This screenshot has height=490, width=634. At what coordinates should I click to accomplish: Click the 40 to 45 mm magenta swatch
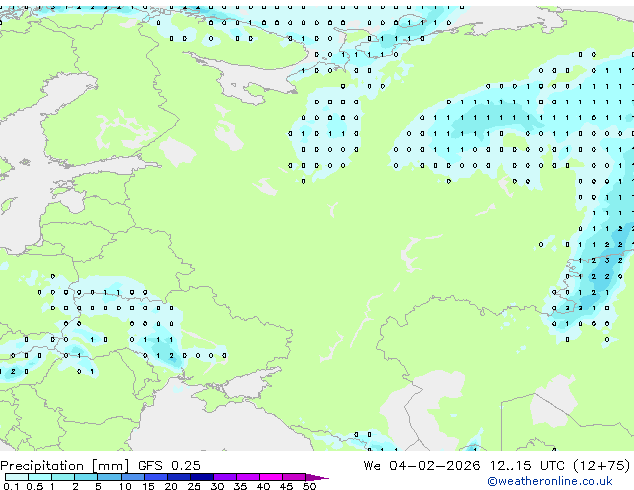271,477
